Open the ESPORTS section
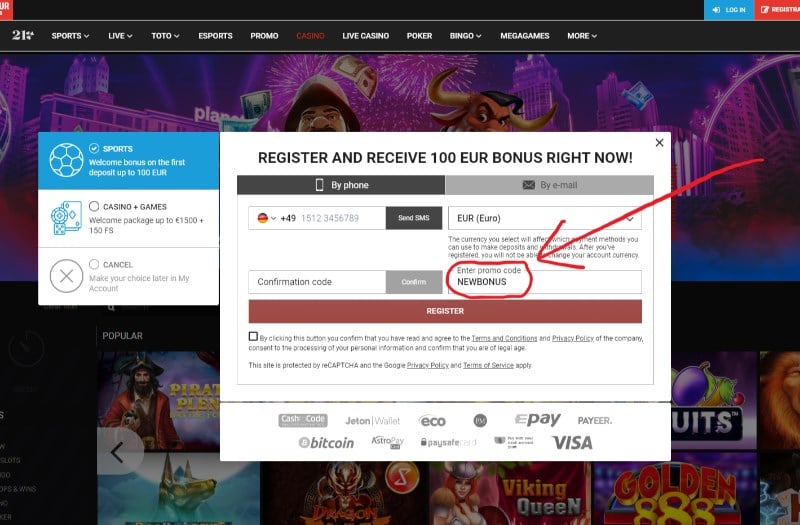The width and height of the screenshot is (800, 525). point(215,36)
